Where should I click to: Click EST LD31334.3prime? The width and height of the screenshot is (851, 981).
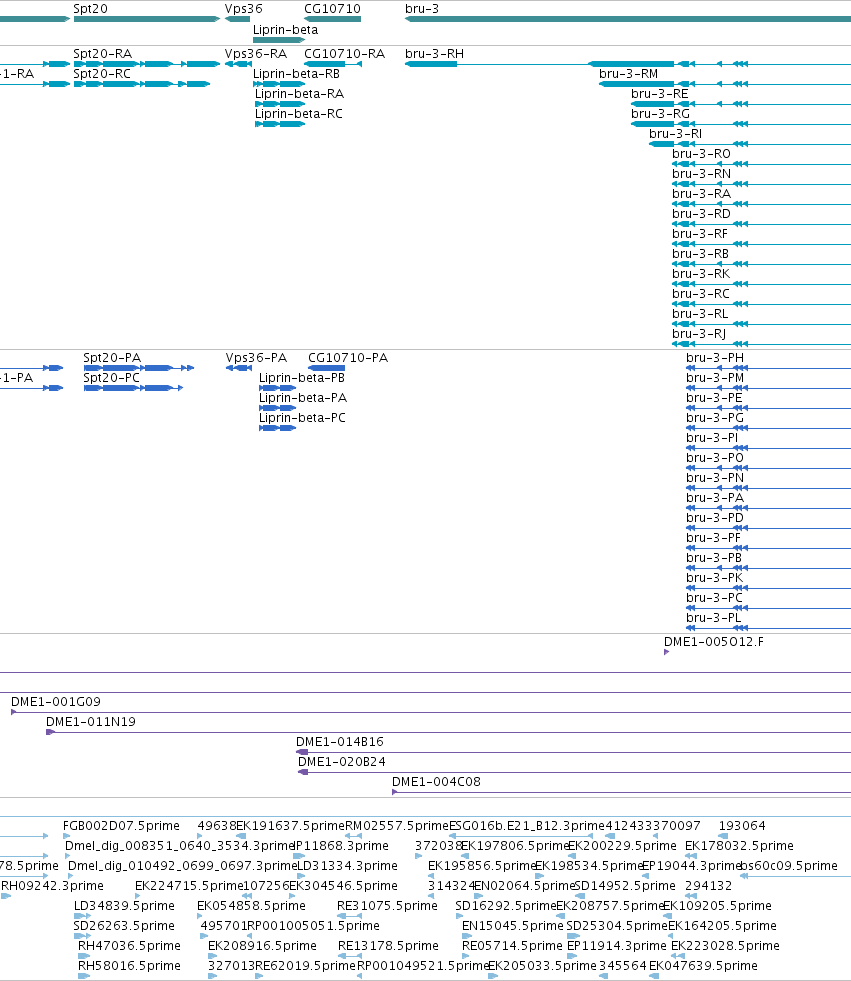[347, 865]
